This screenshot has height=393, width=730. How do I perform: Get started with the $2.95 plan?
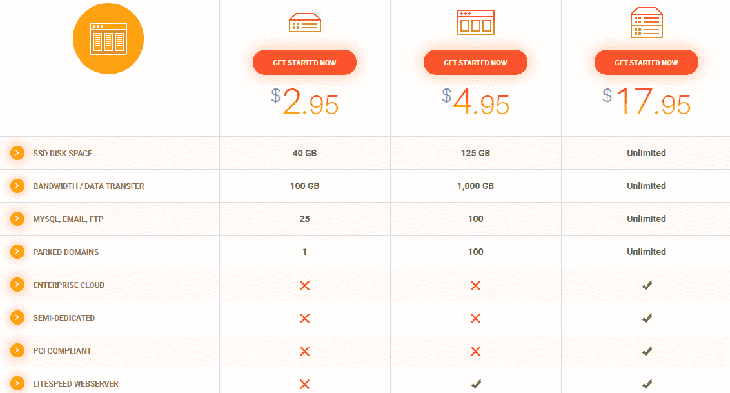pos(305,62)
